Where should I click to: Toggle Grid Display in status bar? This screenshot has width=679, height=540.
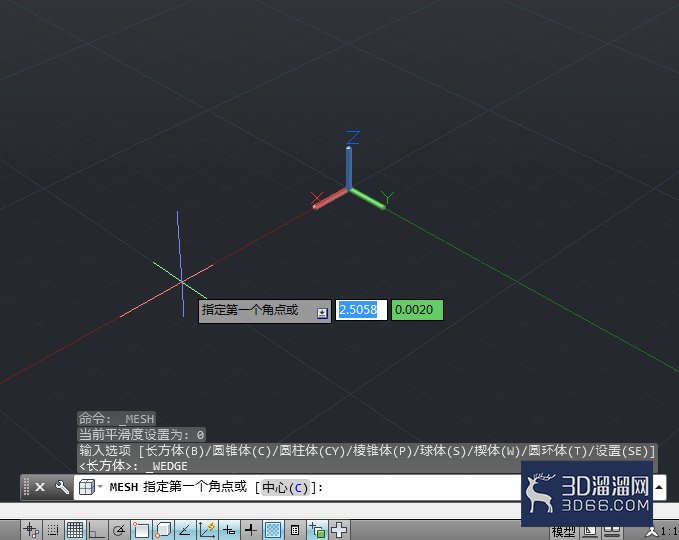pos(75,530)
